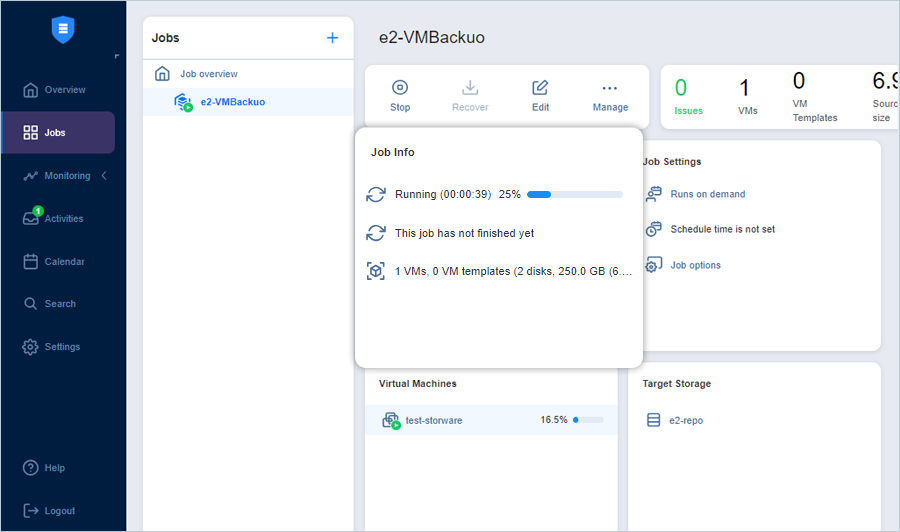Click the blue shield product logo
Viewport: 900px width, 532px height.
tap(63, 29)
